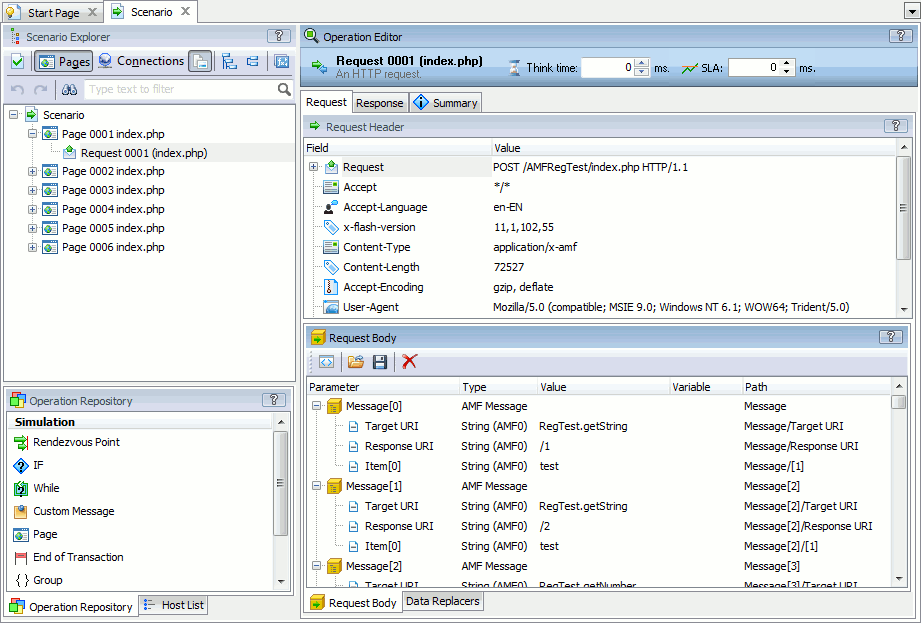This screenshot has height=623, width=921.
Task: Expand Page 0002 index.php node
Action: [32, 171]
